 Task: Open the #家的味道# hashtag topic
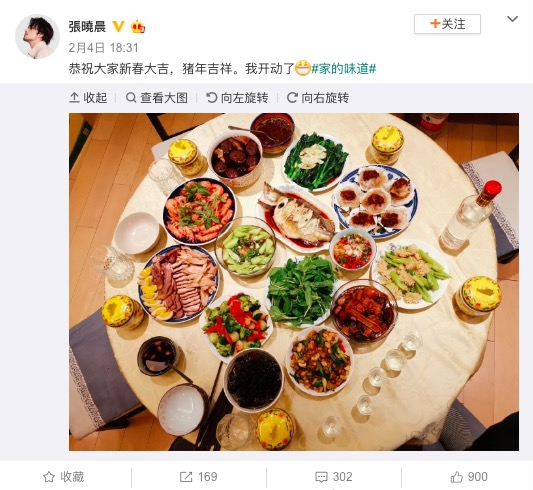tap(344, 69)
